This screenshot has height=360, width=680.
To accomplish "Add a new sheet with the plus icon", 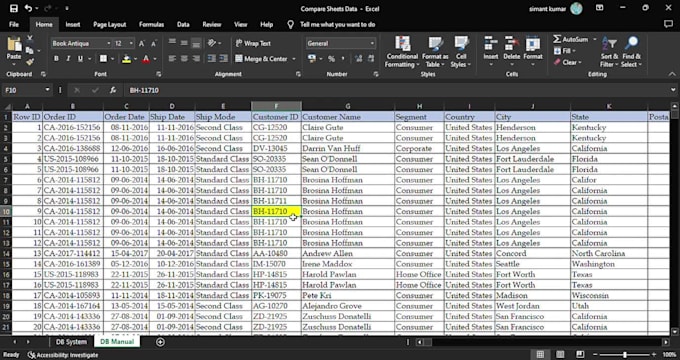I will [x=160, y=342].
